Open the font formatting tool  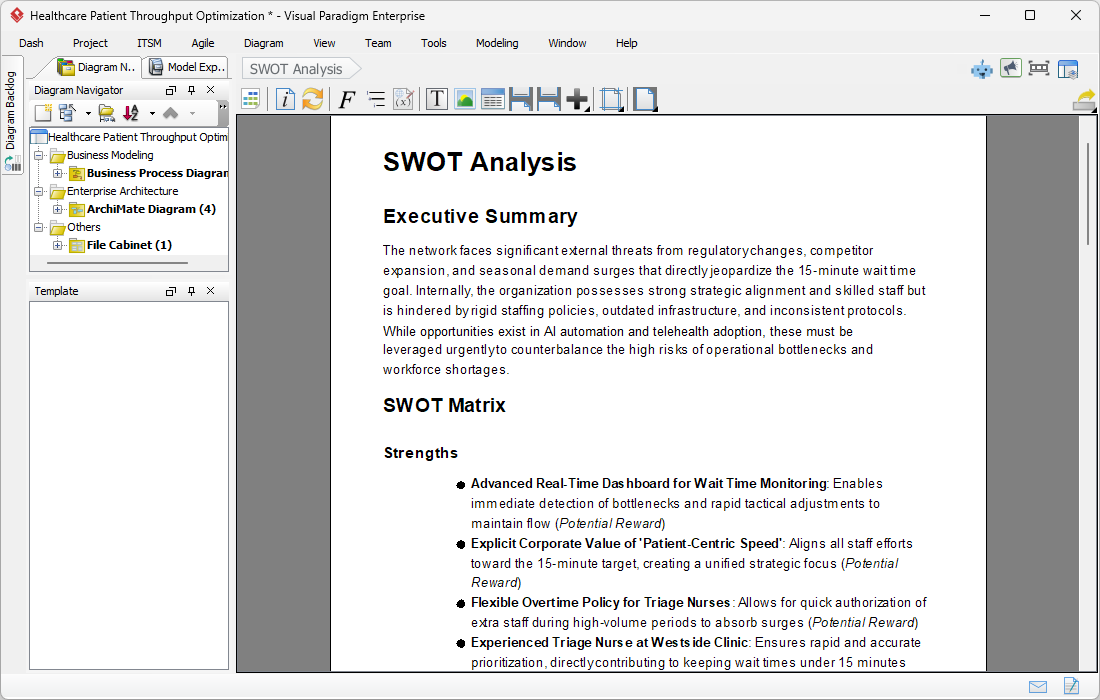click(x=345, y=99)
